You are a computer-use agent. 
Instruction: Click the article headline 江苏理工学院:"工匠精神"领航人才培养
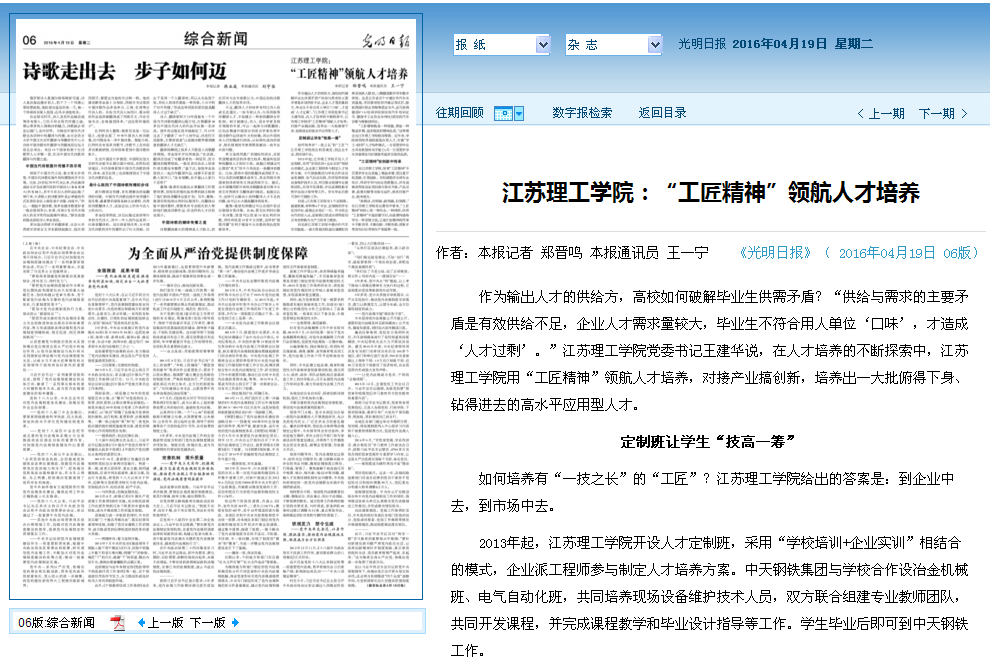pyautogui.click(x=710, y=193)
